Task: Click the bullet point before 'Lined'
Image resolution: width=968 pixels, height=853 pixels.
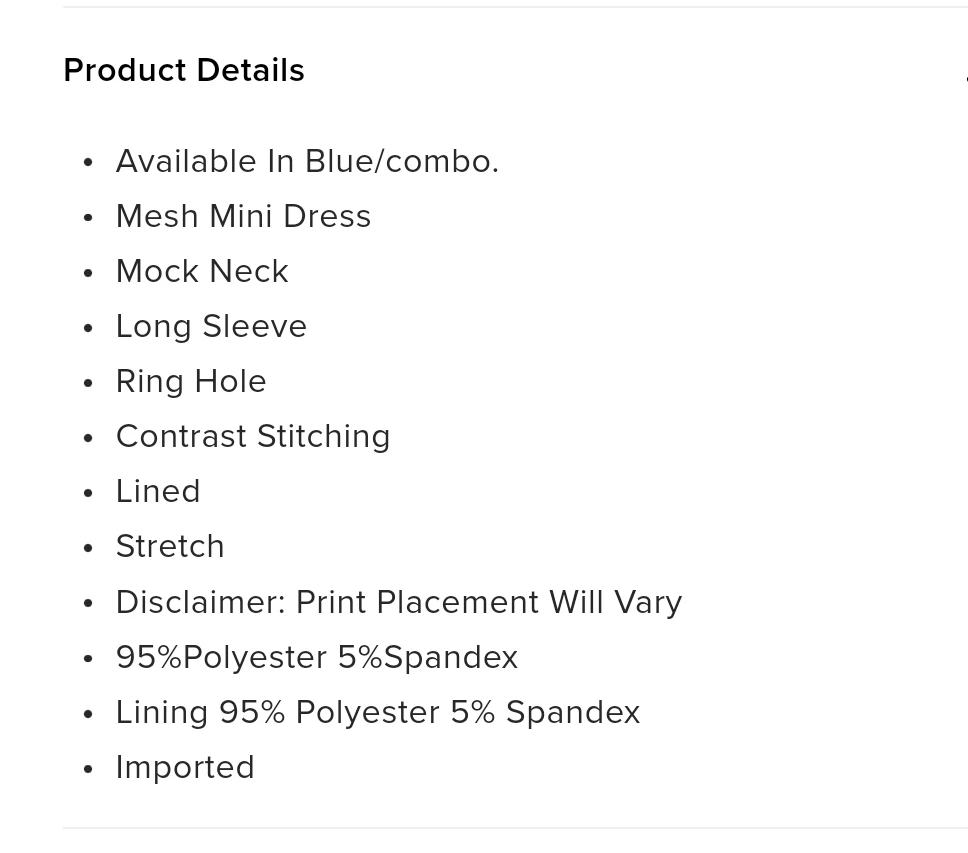Action: (x=88, y=493)
